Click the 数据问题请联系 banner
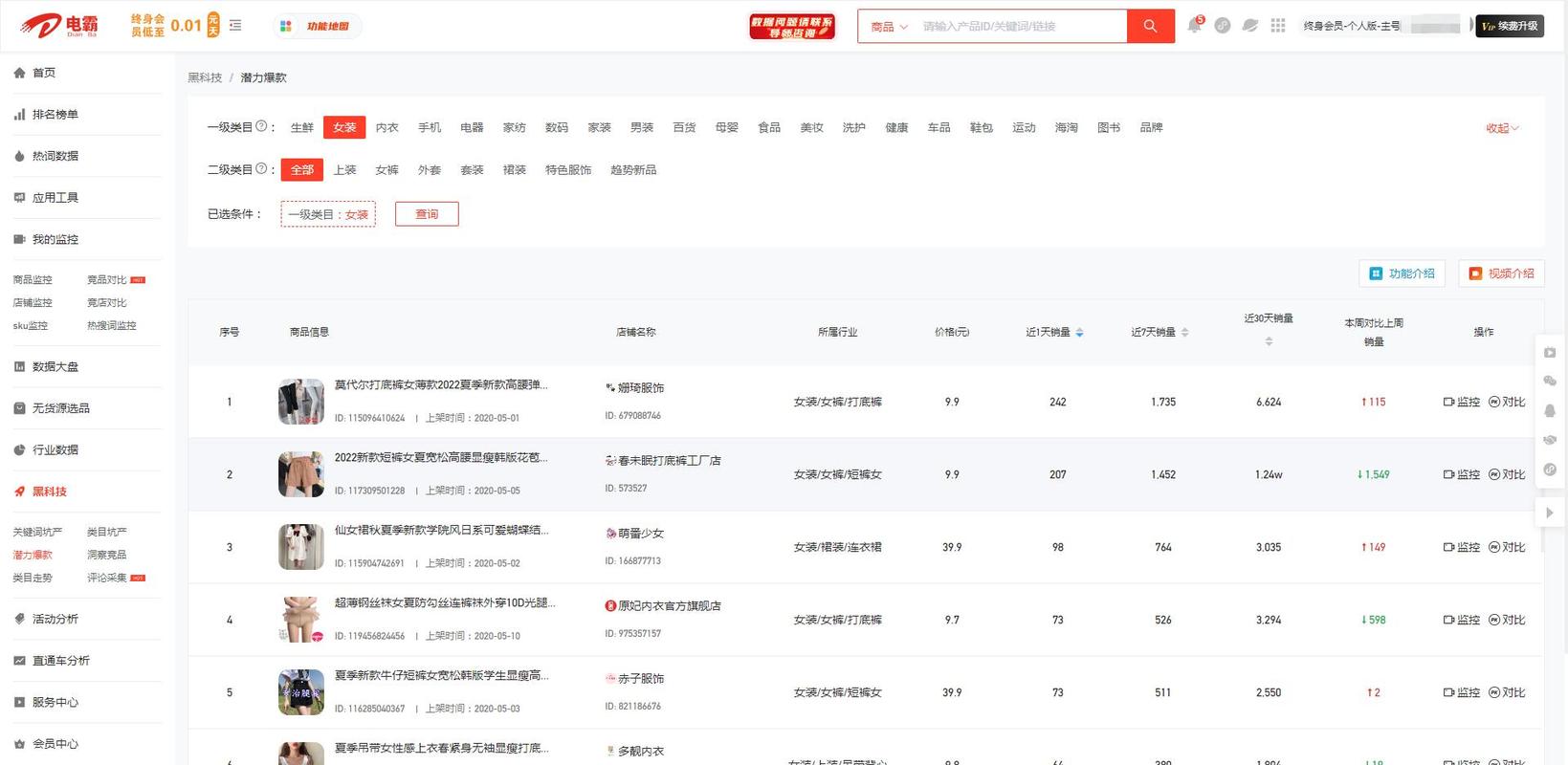Image resolution: width=1568 pixels, height=765 pixels. (792, 27)
